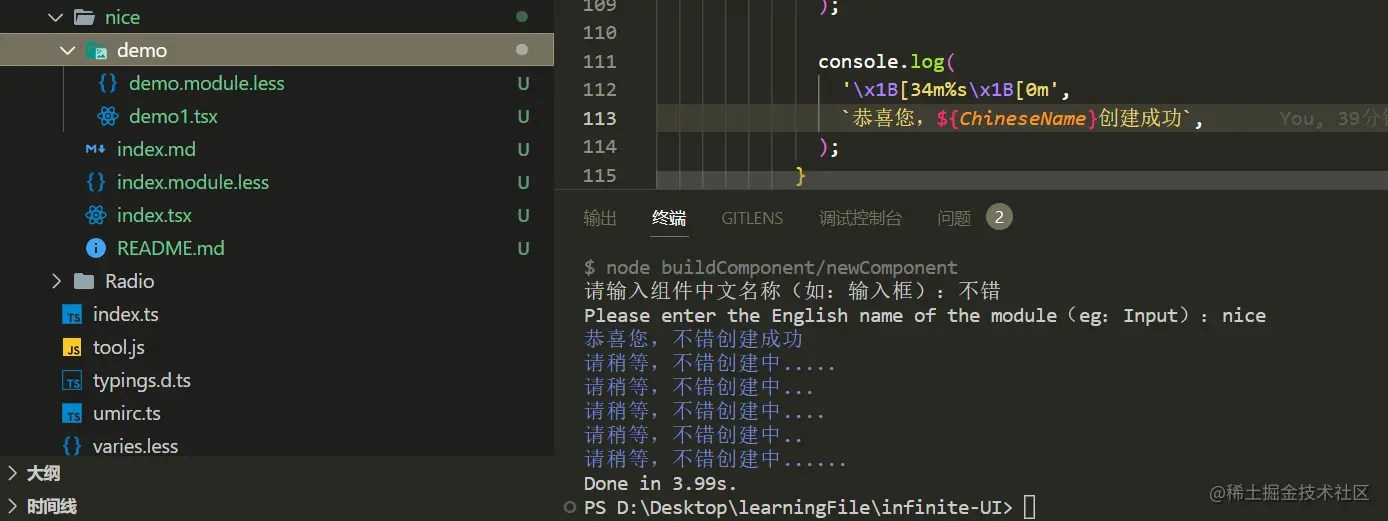1388x521 pixels.
Task: Expand the 时间线 timeline section
Action: pyautogui.click(x=13, y=506)
